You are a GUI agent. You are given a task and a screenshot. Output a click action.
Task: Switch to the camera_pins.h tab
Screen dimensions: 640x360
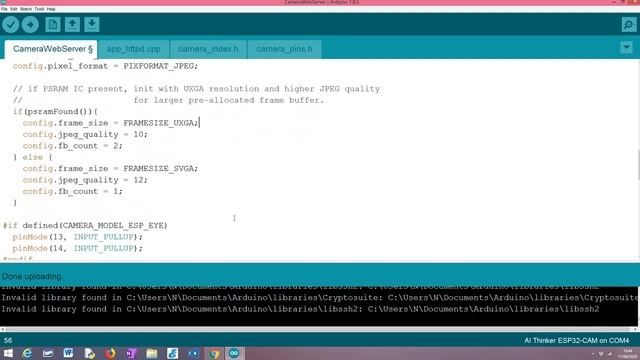pyautogui.click(x=284, y=49)
